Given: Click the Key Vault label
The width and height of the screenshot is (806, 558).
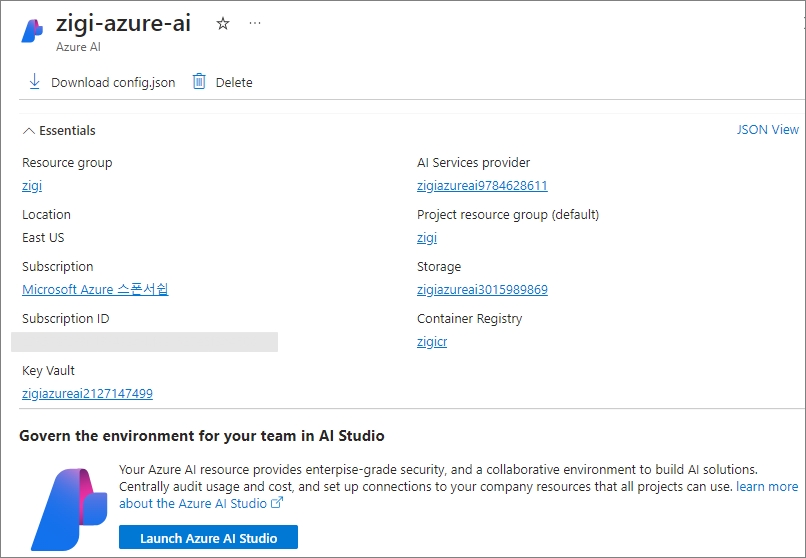Looking at the screenshot, I should 48,370.
